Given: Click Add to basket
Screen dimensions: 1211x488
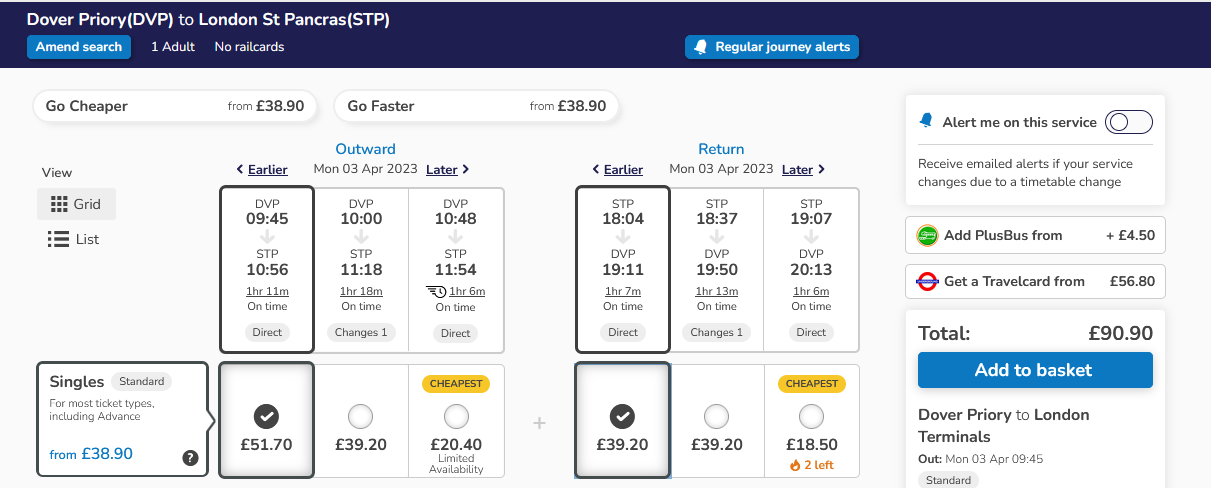Looking at the screenshot, I should tap(1034, 370).
